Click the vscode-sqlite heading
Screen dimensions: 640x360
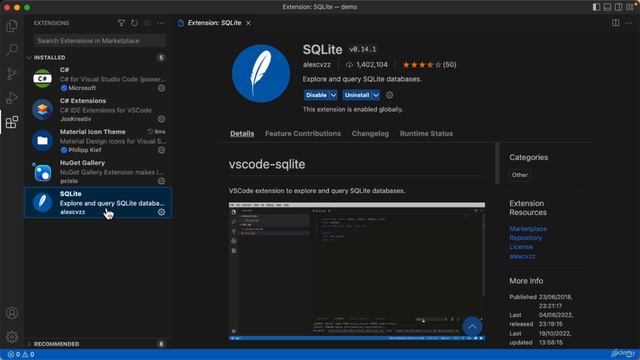pyautogui.click(x=267, y=164)
